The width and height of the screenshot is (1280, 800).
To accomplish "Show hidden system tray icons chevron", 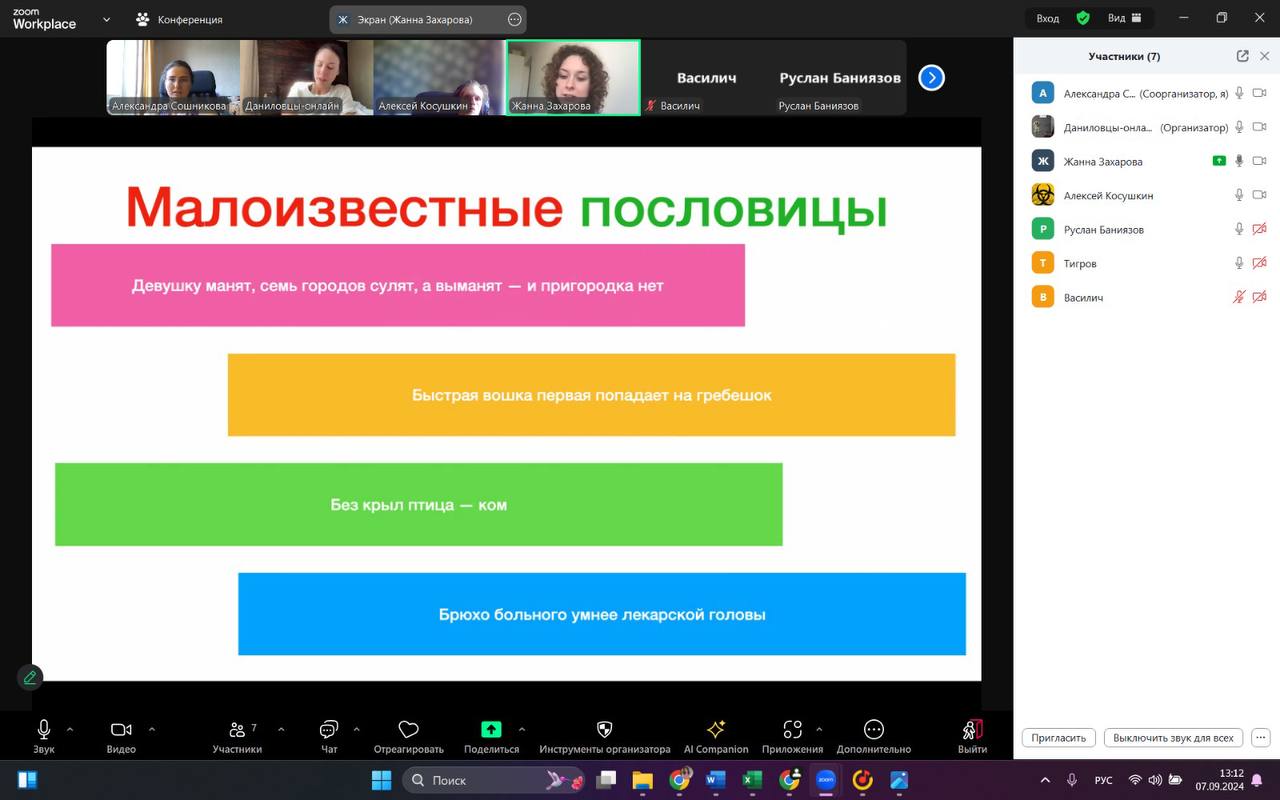I will tap(1045, 780).
